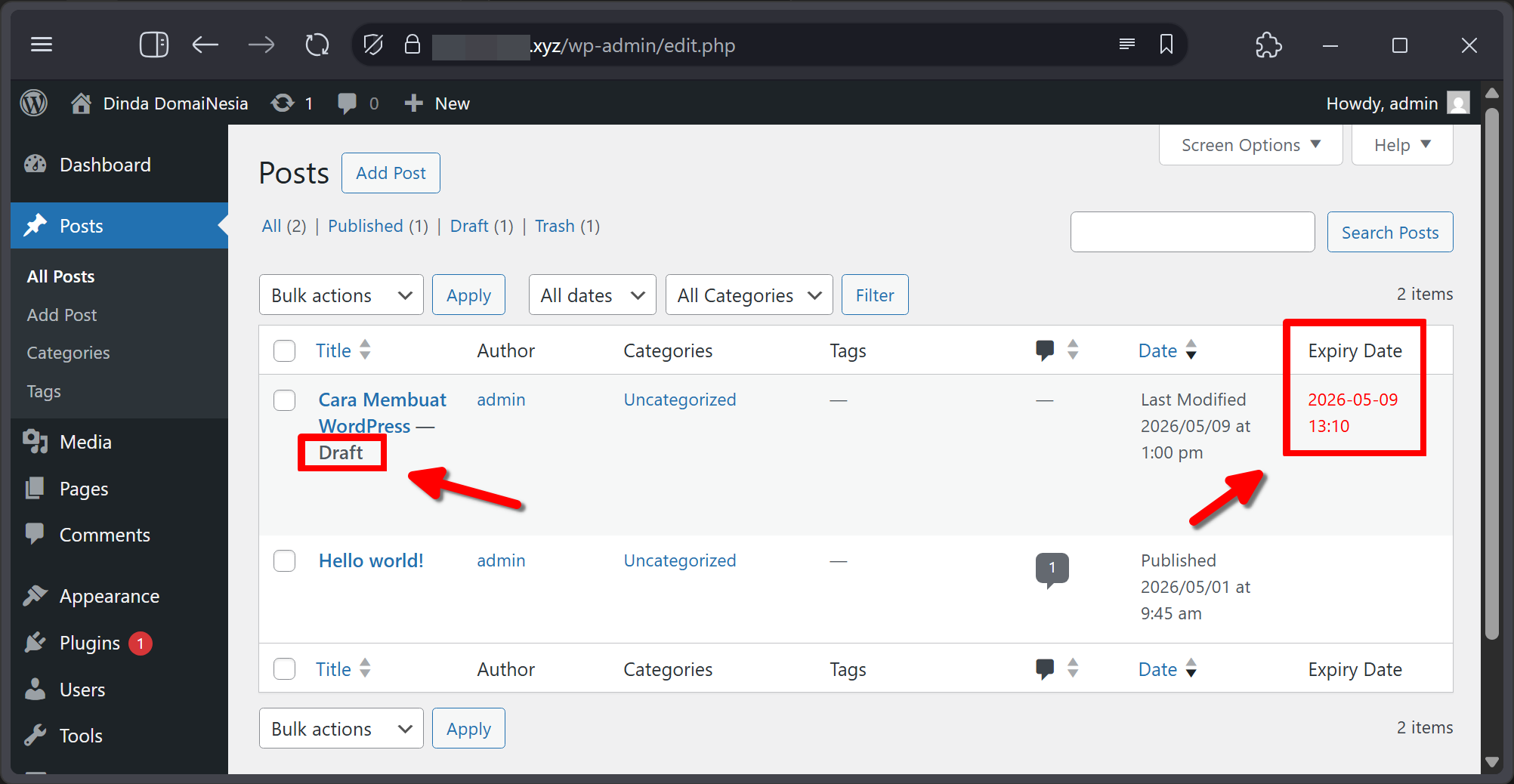Filter posts by Draft status
The height and width of the screenshot is (784, 1514).
469,226
